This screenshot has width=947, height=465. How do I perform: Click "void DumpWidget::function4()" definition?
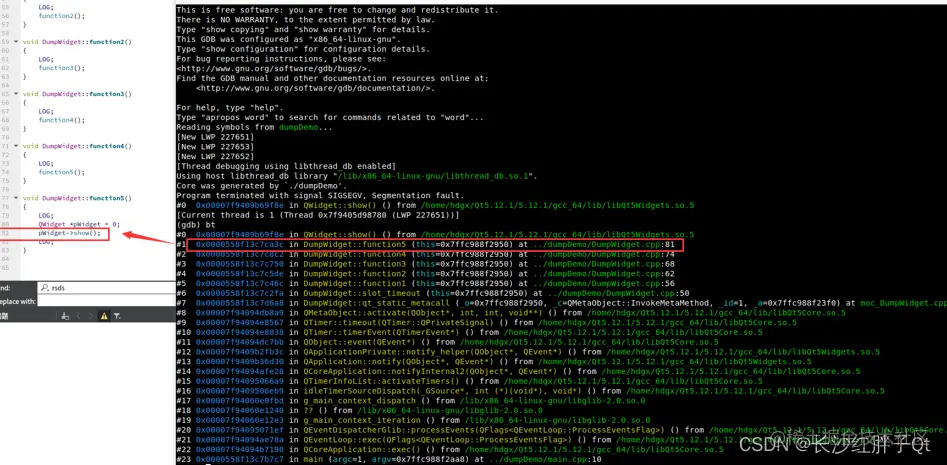pos(77,146)
